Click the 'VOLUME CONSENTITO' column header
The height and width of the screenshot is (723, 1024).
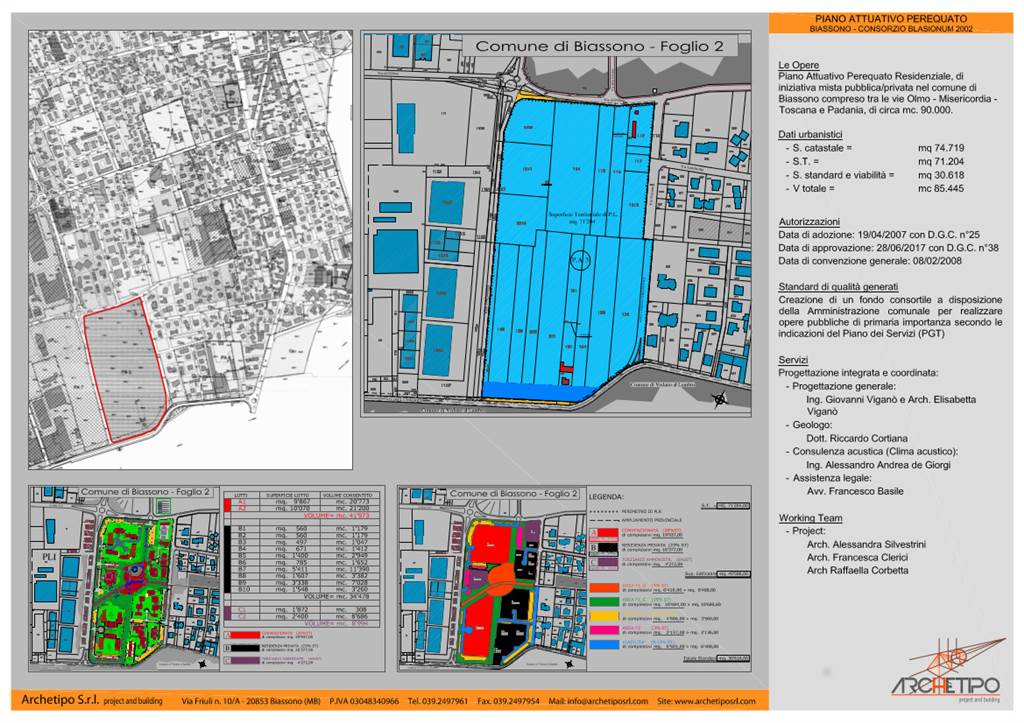pos(347,496)
